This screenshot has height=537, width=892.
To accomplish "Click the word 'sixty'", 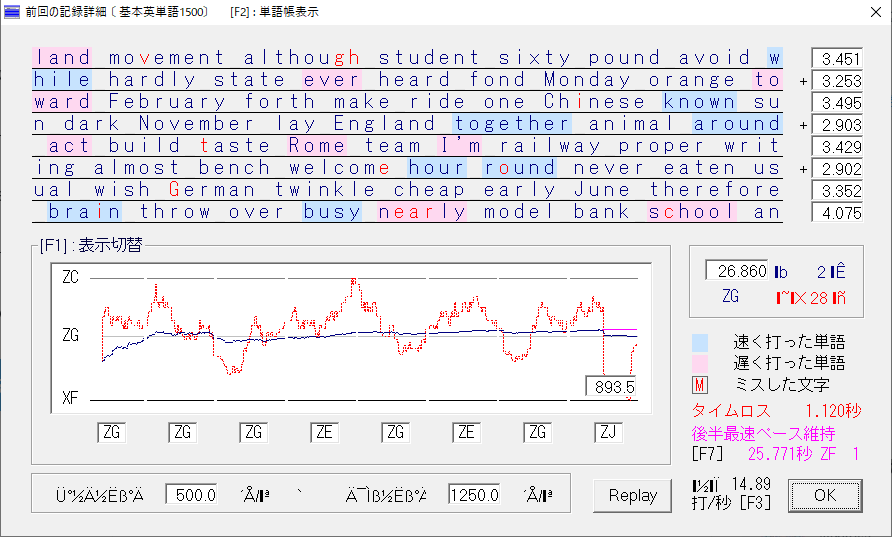I will tap(534, 57).
